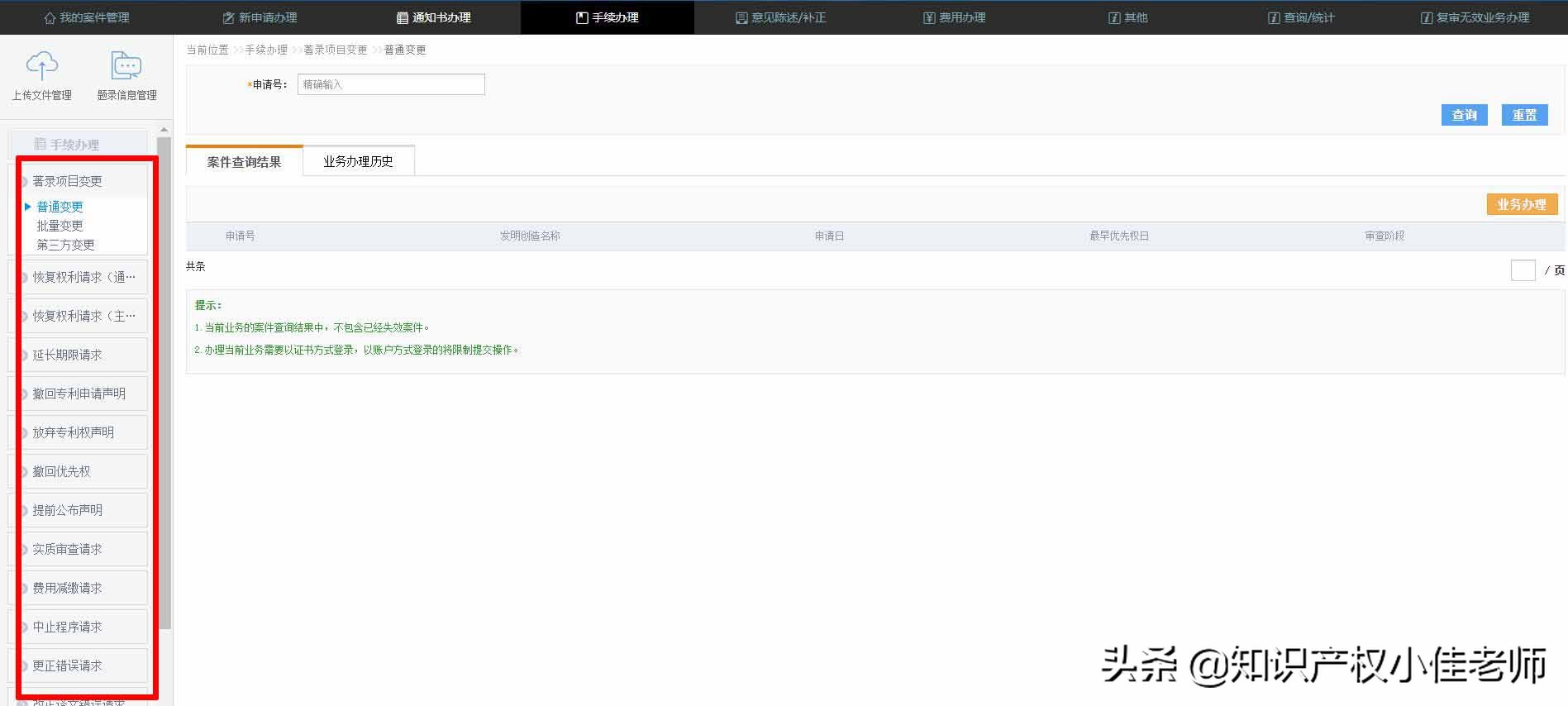Click 审查阶段 column header

tap(1385, 236)
